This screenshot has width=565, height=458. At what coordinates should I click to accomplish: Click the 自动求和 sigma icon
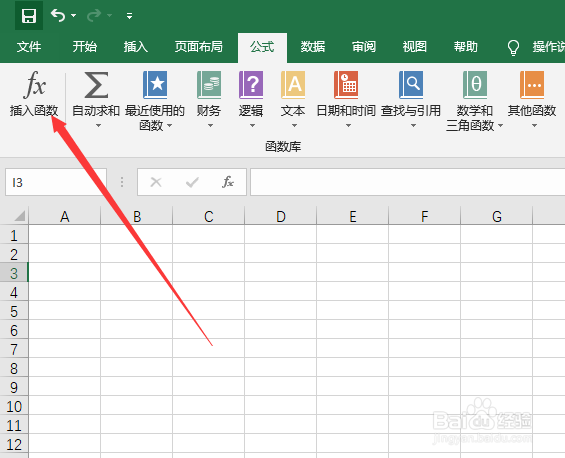pyautogui.click(x=96, y=85)
